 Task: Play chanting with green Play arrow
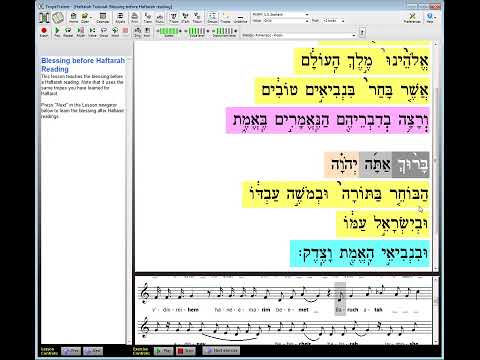[57, 32]
